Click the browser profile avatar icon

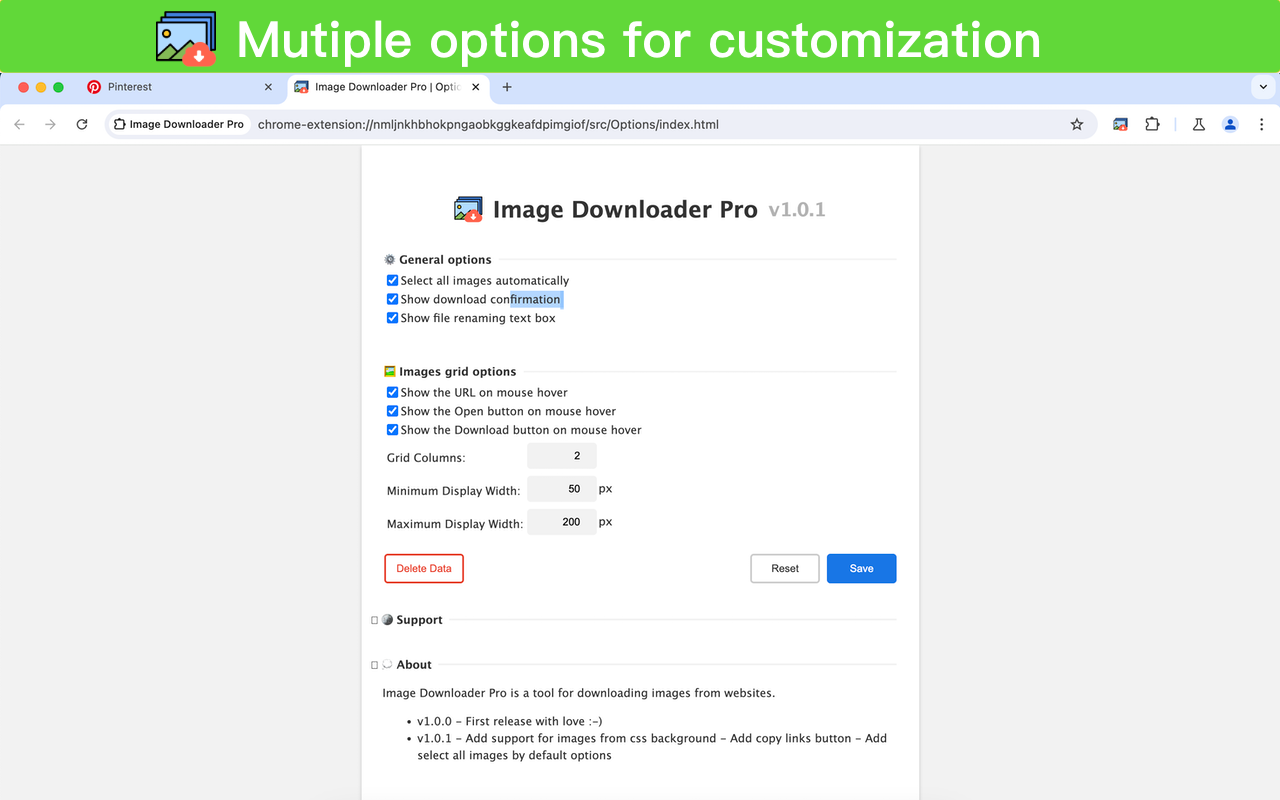point(1230,124)
